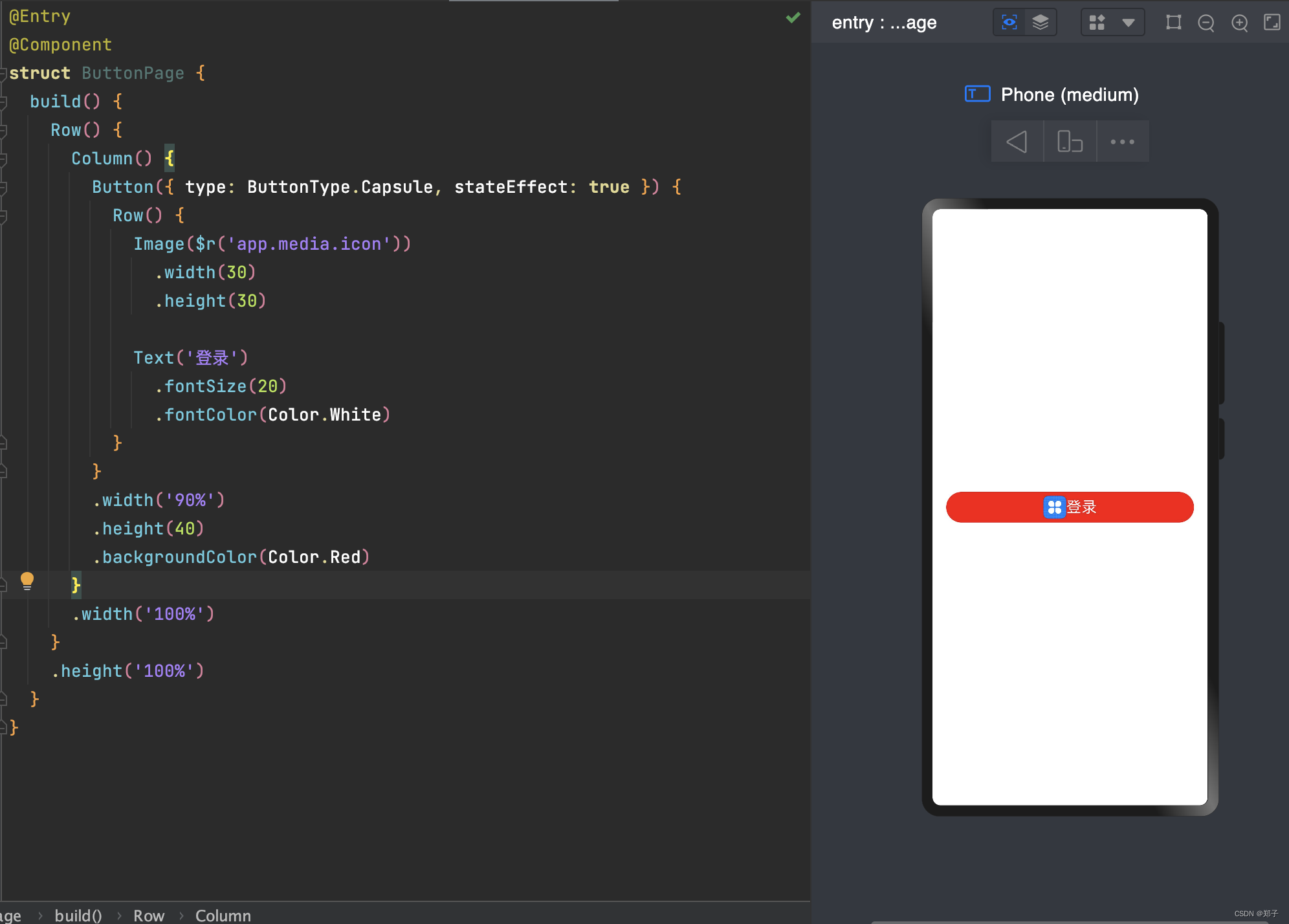
Task: Select the build() breadcrumb item
Action: tap(78, 915)
